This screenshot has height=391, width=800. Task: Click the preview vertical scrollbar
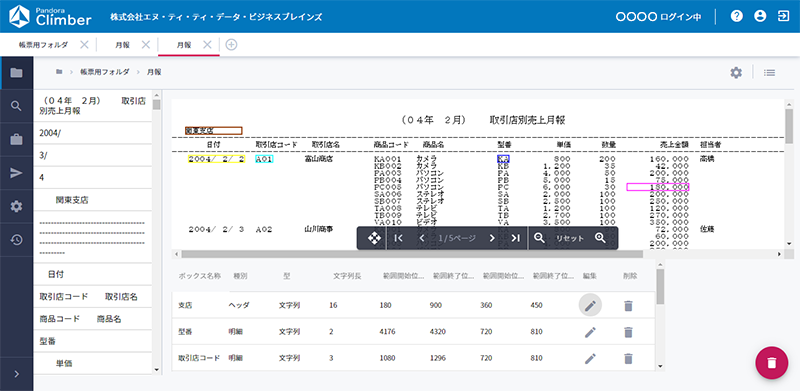[789, 126]
